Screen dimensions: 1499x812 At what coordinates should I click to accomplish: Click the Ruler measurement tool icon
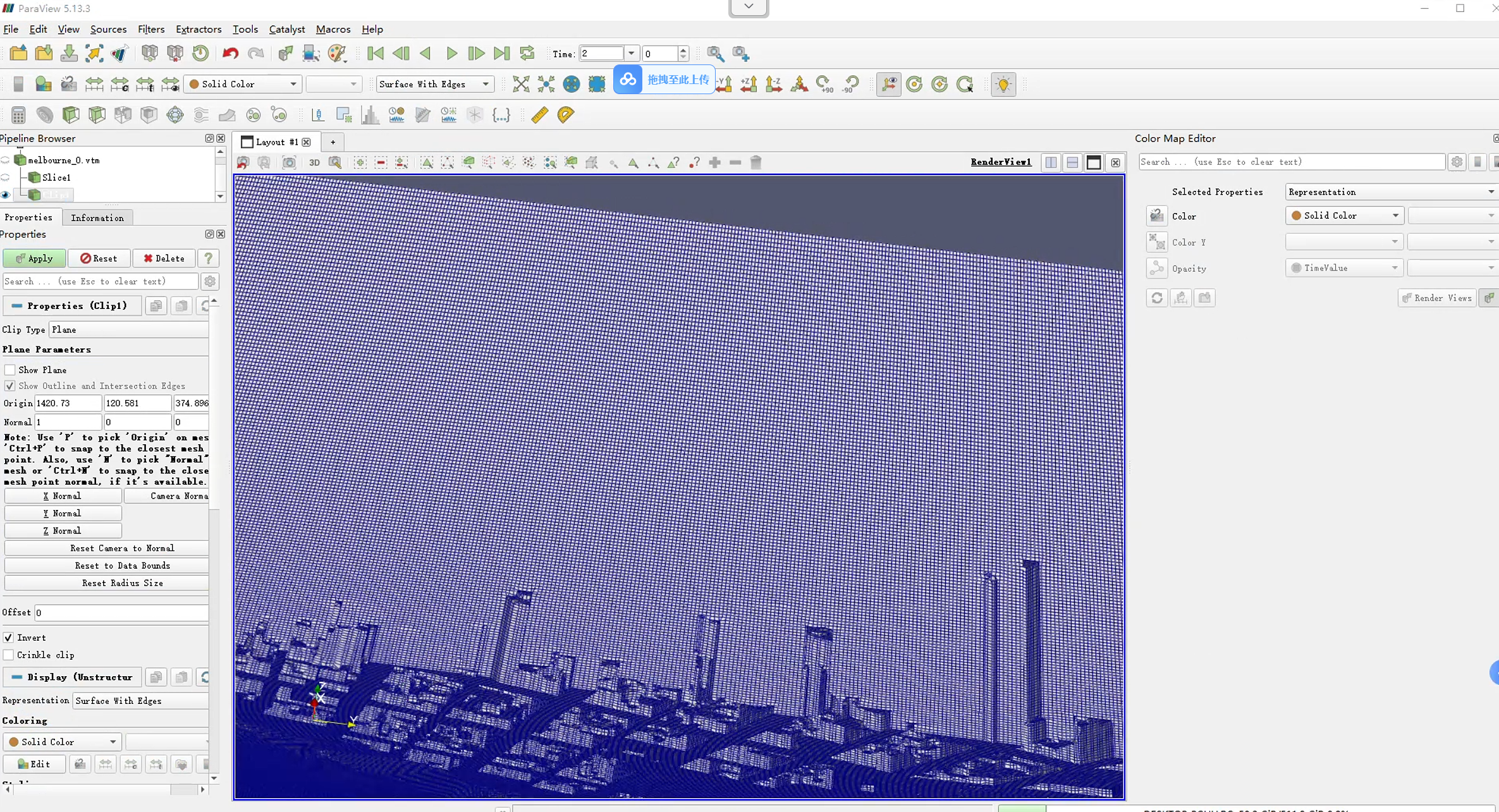[539, 115]
